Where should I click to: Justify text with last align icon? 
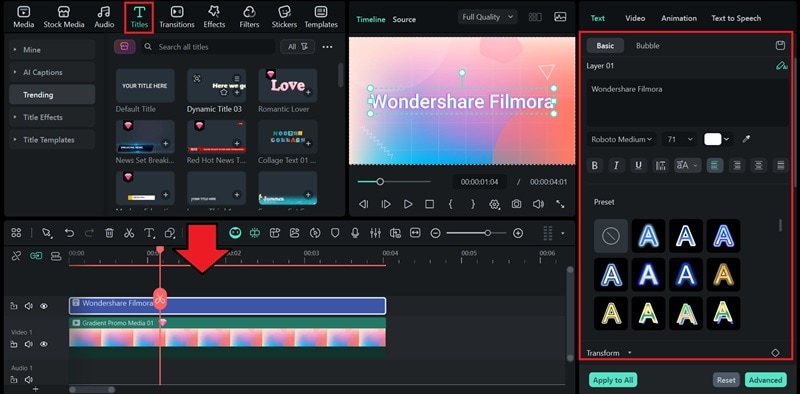[780, 165]
